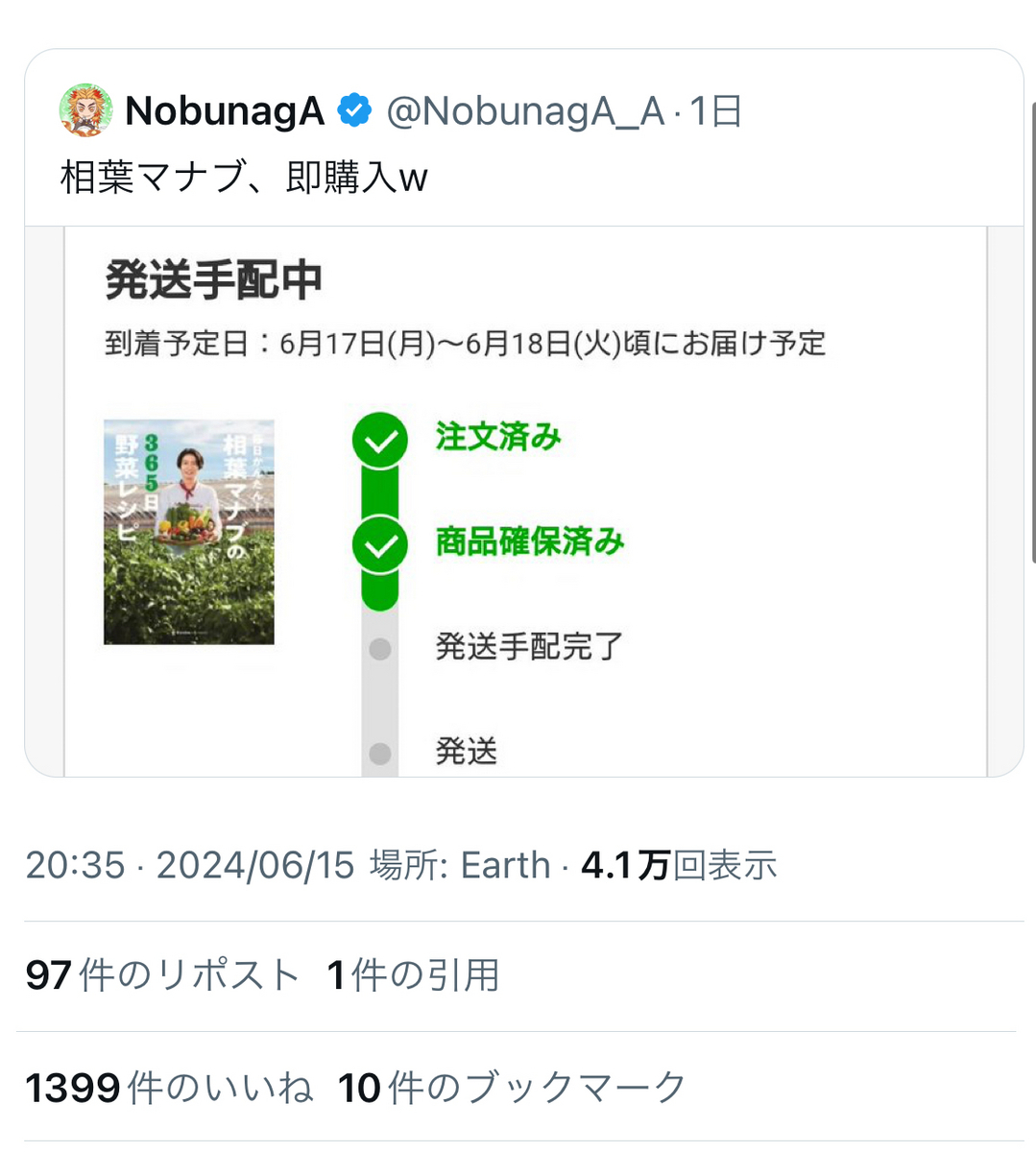Click the blue verified badge

pos(354,111)
